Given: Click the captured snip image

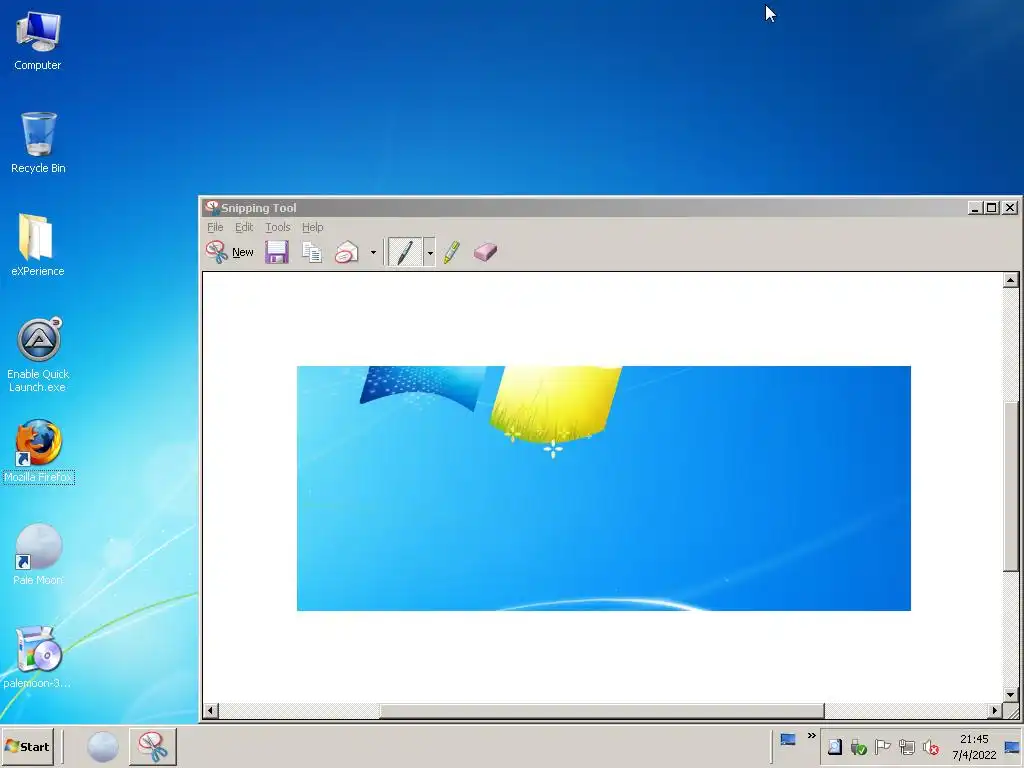Looking at the screenshot, I should click(603, 488).
